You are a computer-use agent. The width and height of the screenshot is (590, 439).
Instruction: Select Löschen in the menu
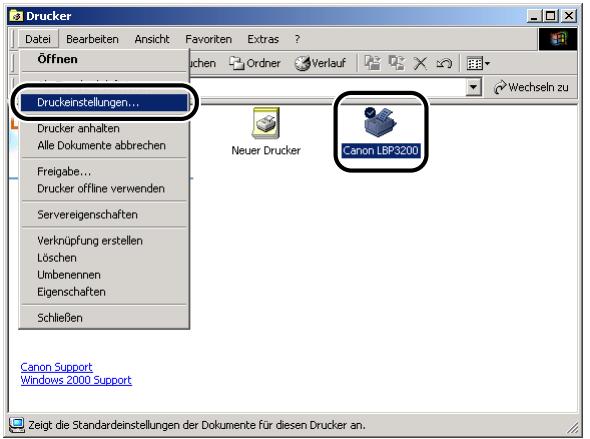[104, 258]
